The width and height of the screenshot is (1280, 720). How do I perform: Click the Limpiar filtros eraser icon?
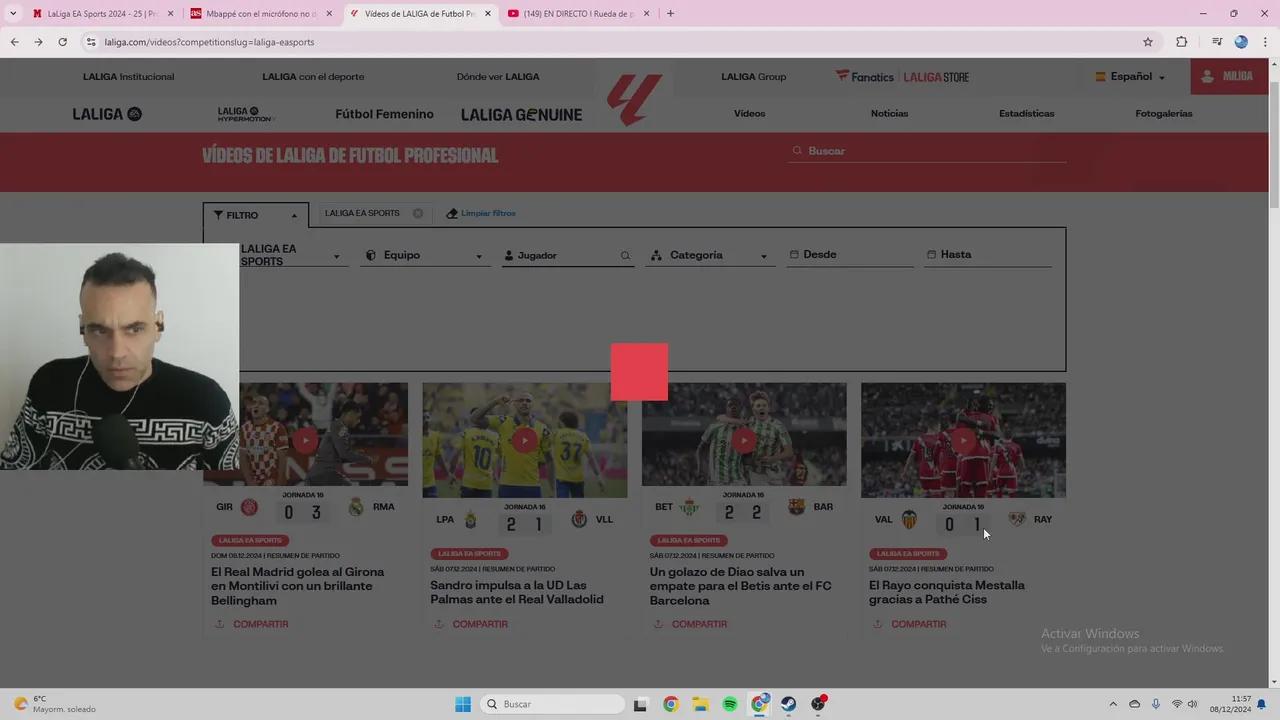(x=452, y=213)
